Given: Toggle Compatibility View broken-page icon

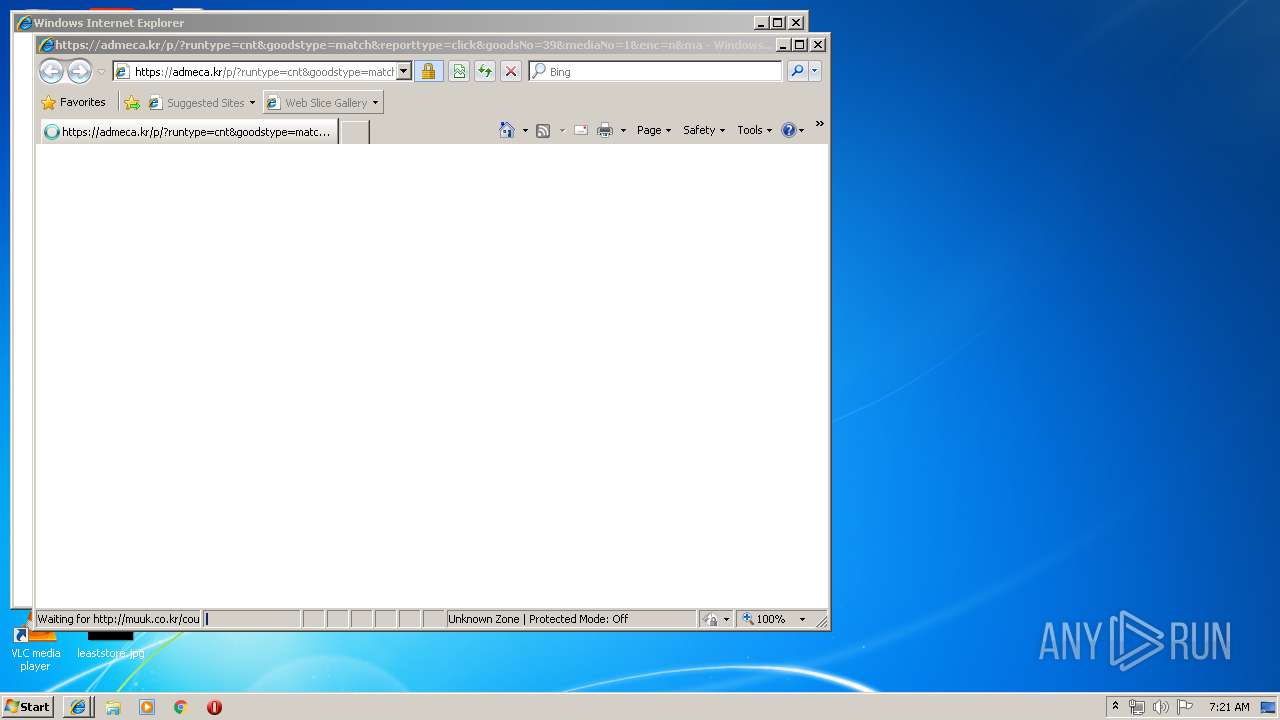Looking at the screenshot, I should pos(459,72).
